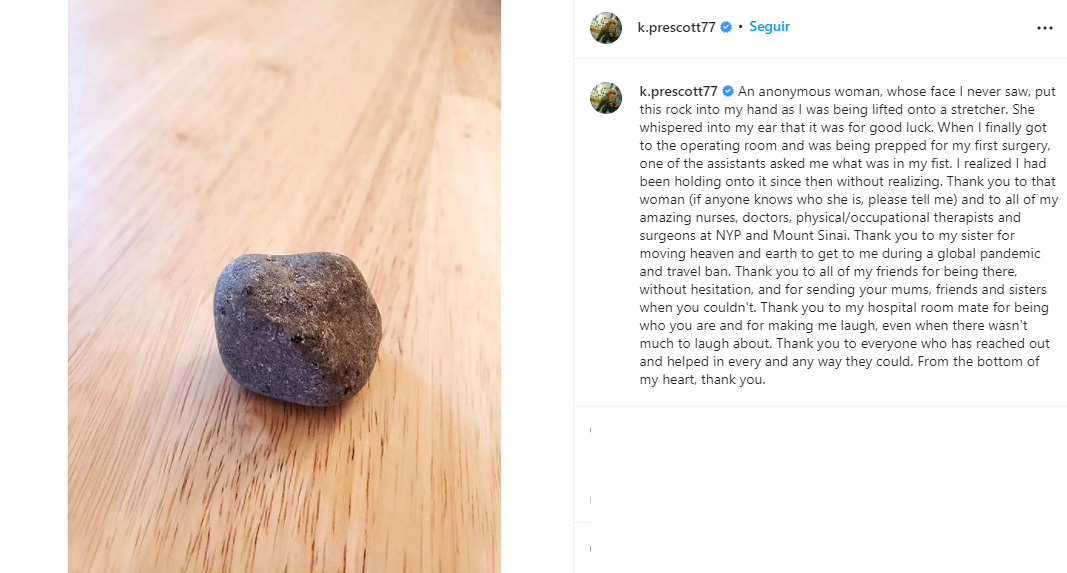Open the k.prescott77 username link in header

coord(676,27)
